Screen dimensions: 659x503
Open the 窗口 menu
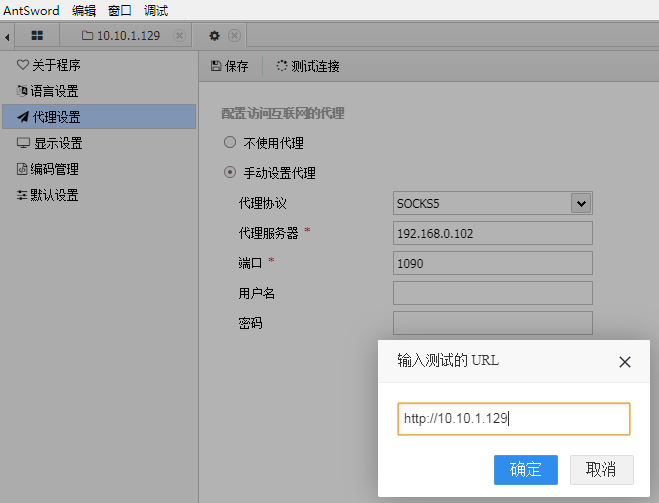[120, 10]
